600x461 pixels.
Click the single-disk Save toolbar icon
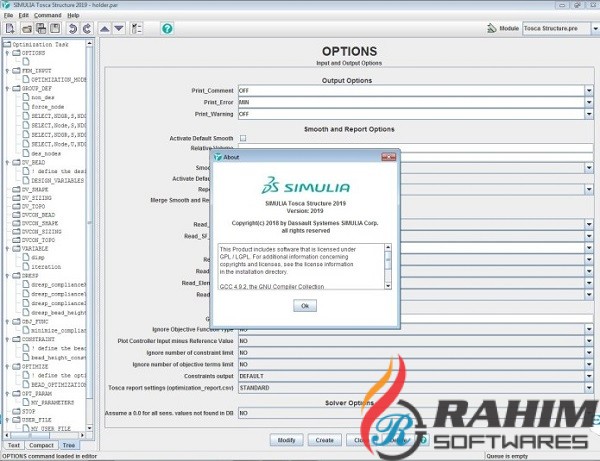(x=55, y=28)
